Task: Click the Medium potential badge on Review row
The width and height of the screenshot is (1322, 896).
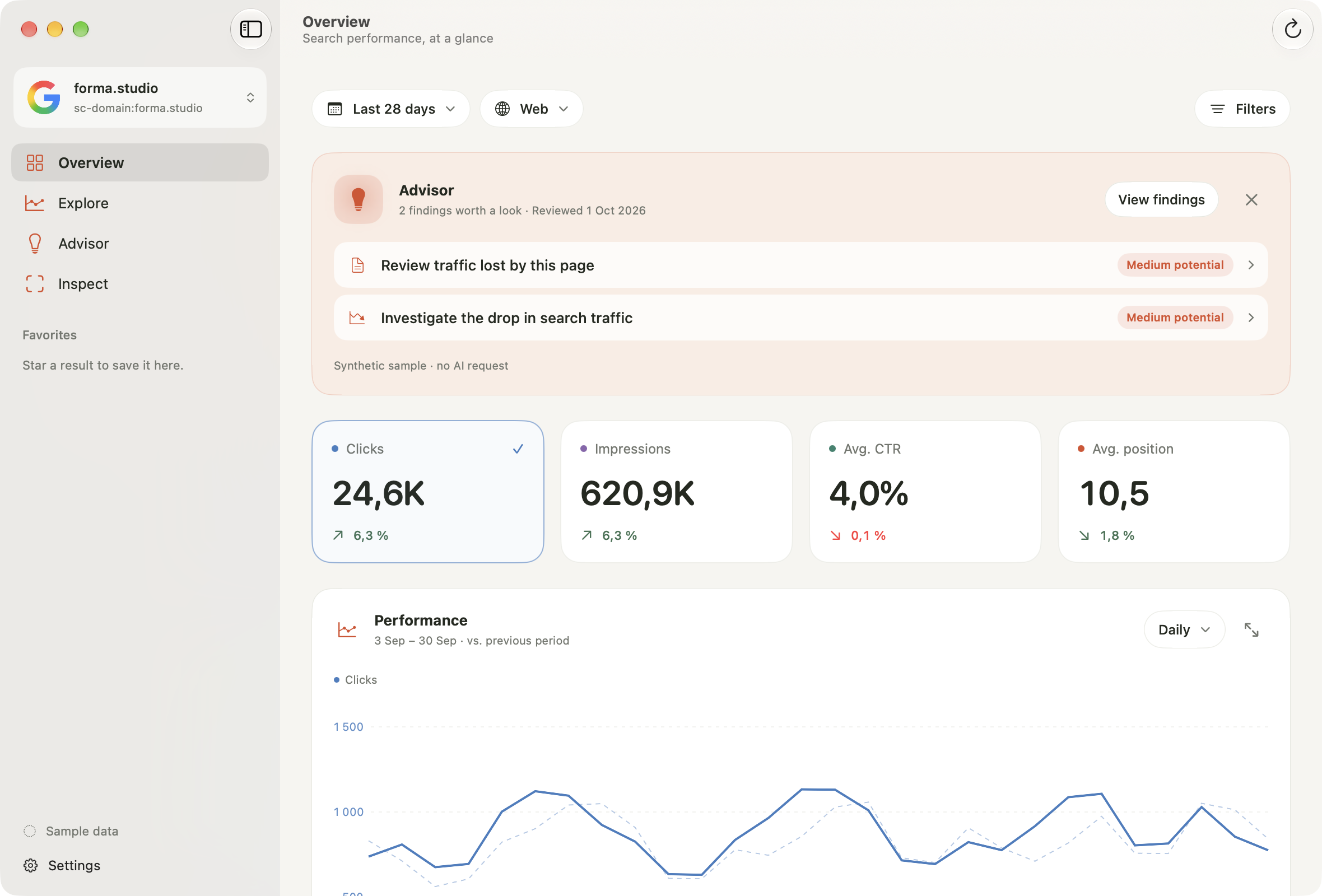Action: click(1175, 265)
